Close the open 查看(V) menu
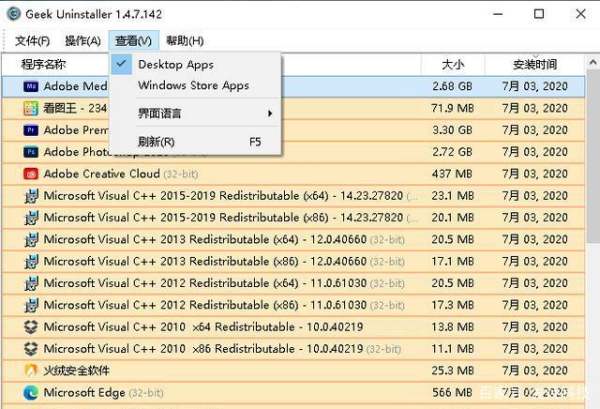This screenshot has width=600, height=409. pos(134,41)
